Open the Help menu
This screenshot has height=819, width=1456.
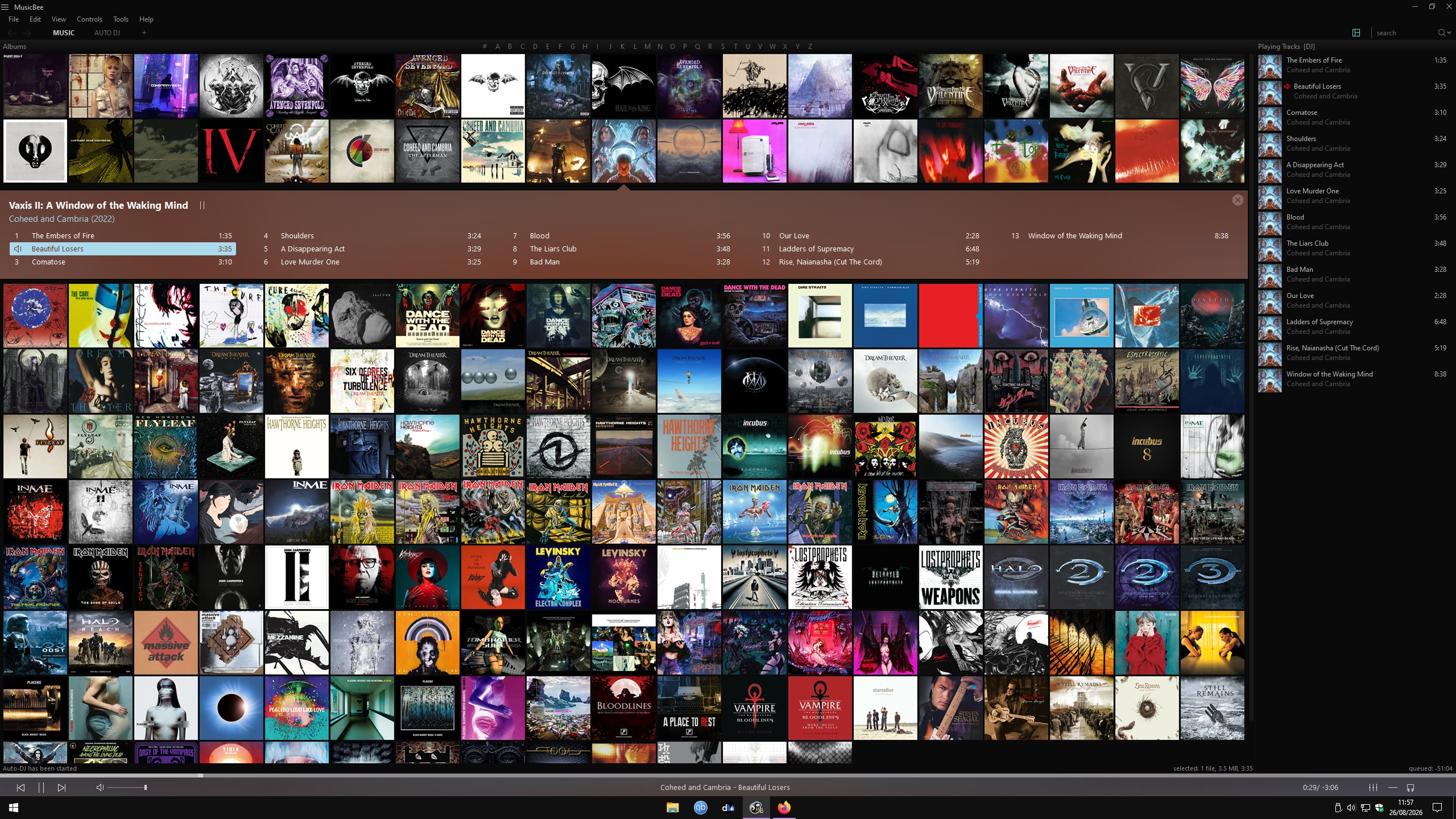click(146, 19)
